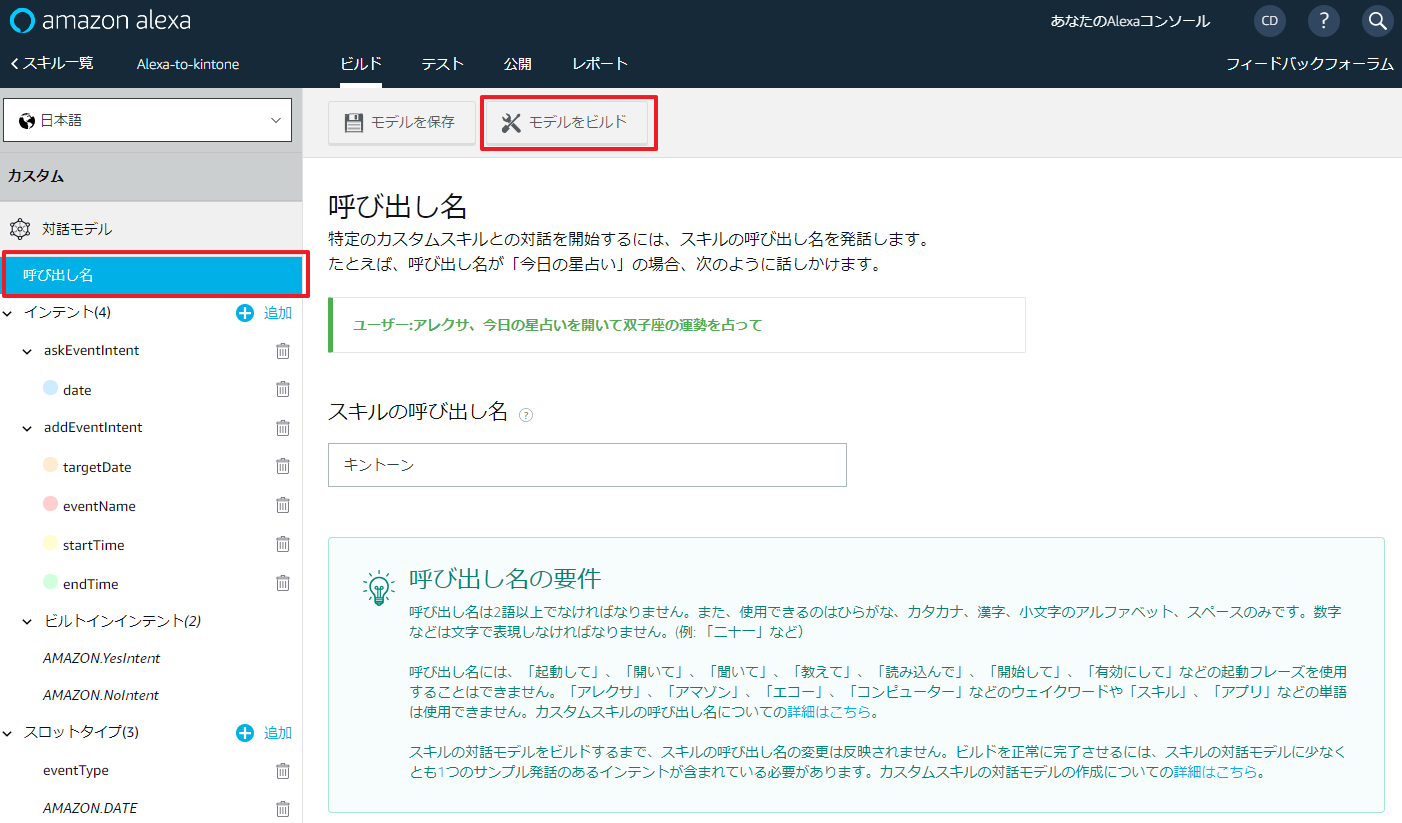Open the question mark help icon

(x=1324, y=21)
